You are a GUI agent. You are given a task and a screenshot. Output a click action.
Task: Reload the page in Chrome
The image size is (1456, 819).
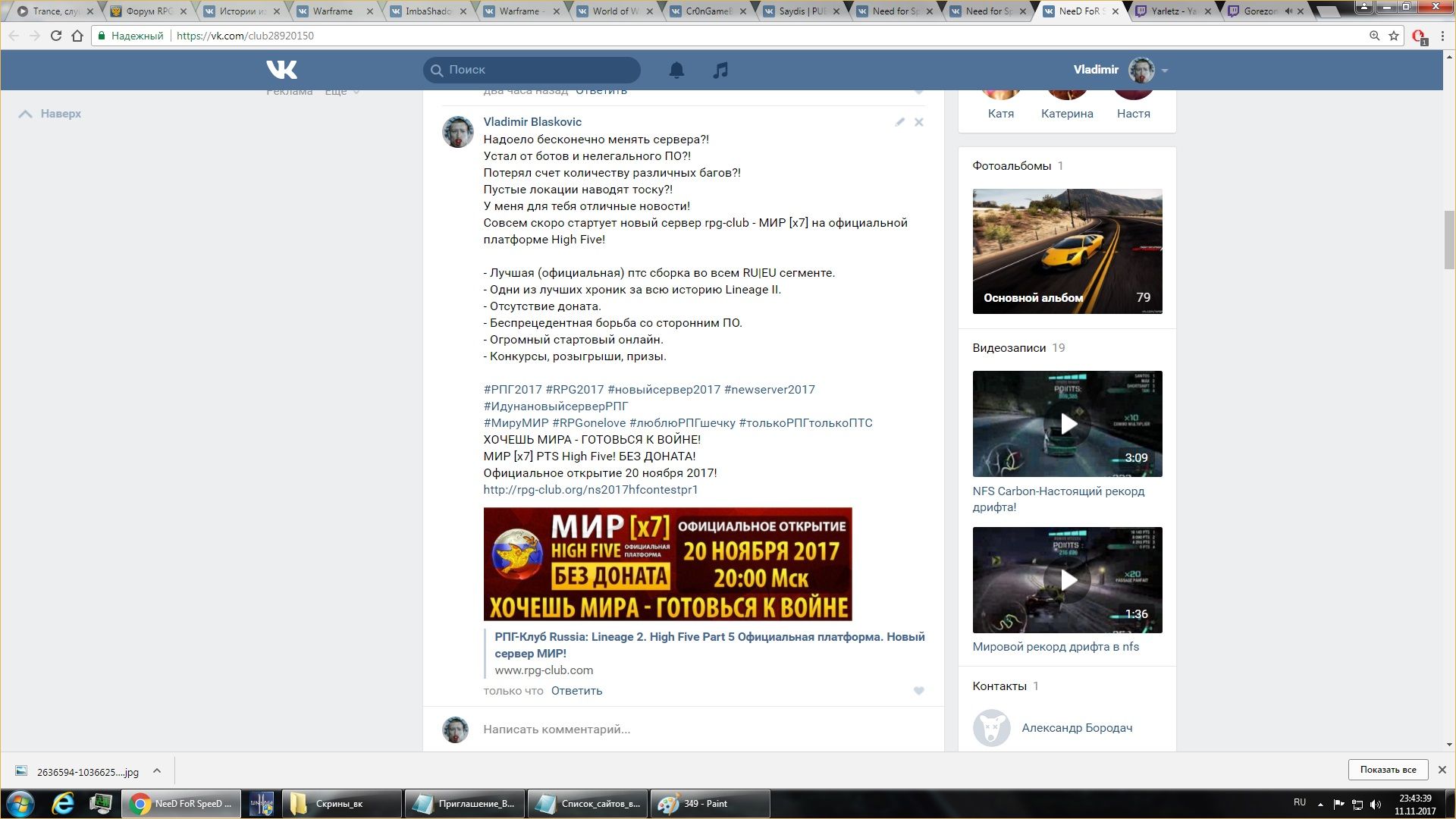tap(55, 36)
